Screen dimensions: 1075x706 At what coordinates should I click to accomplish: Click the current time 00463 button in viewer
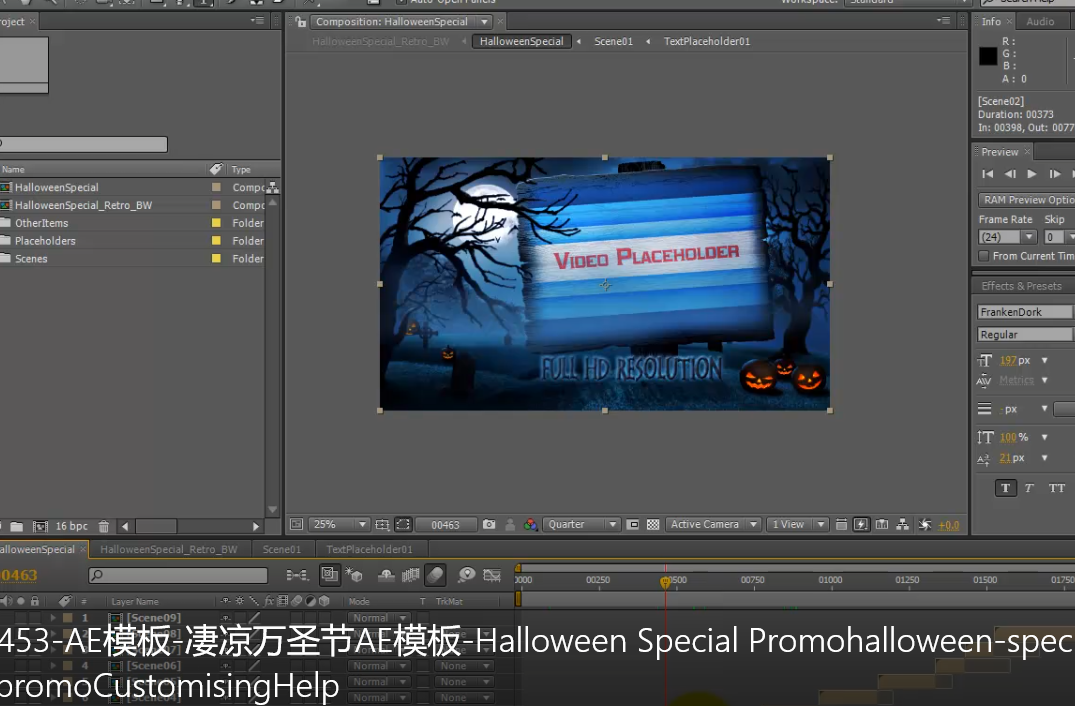click(x=446, y=525)
